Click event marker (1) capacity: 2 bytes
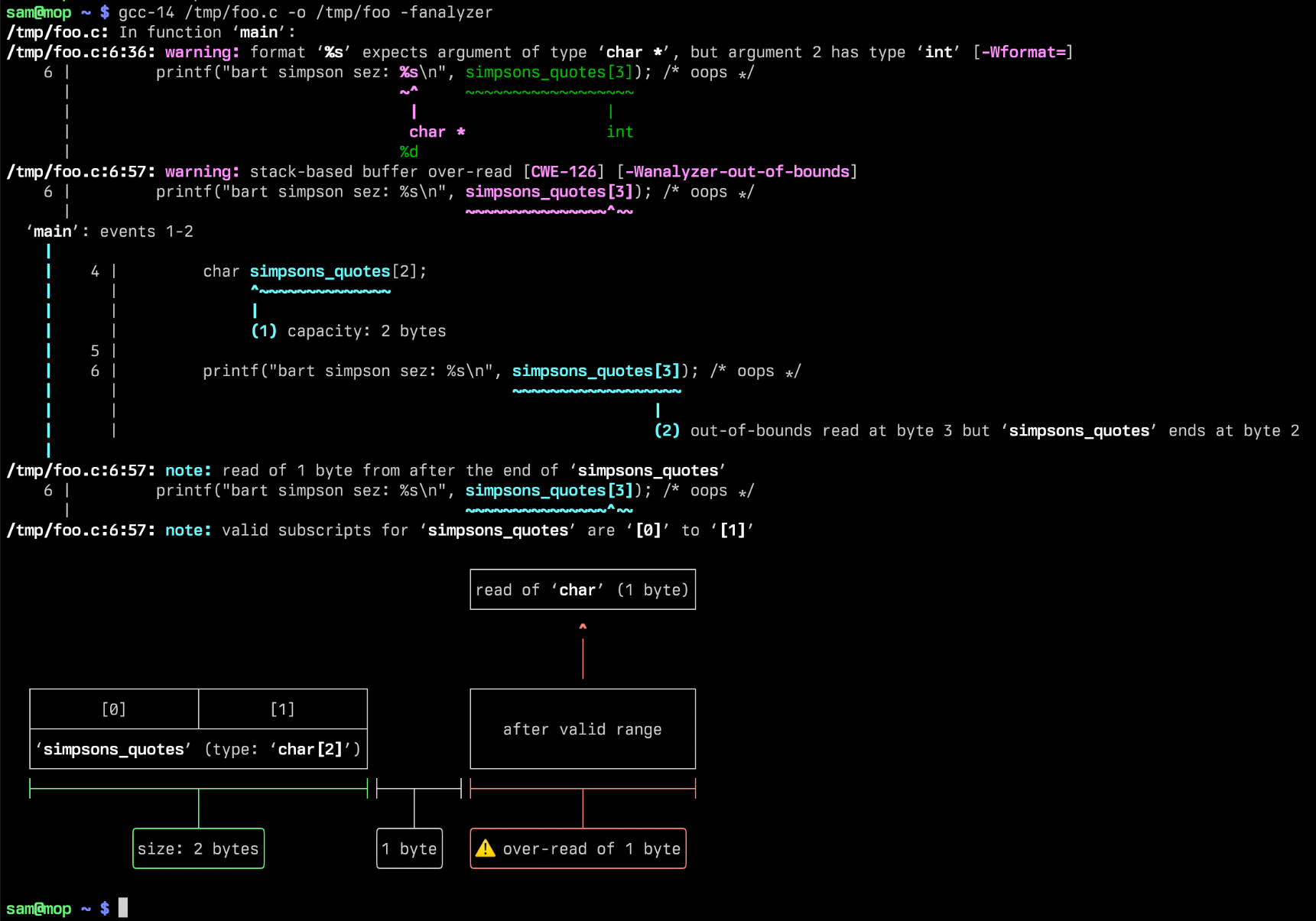1316x921 pixels. point(264,331)
